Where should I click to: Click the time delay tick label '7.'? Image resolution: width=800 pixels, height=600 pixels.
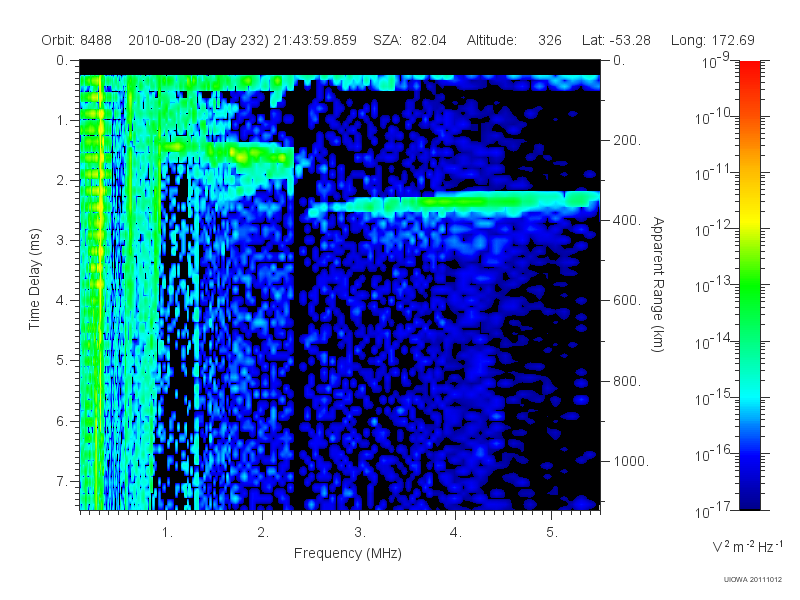(62, 481)
